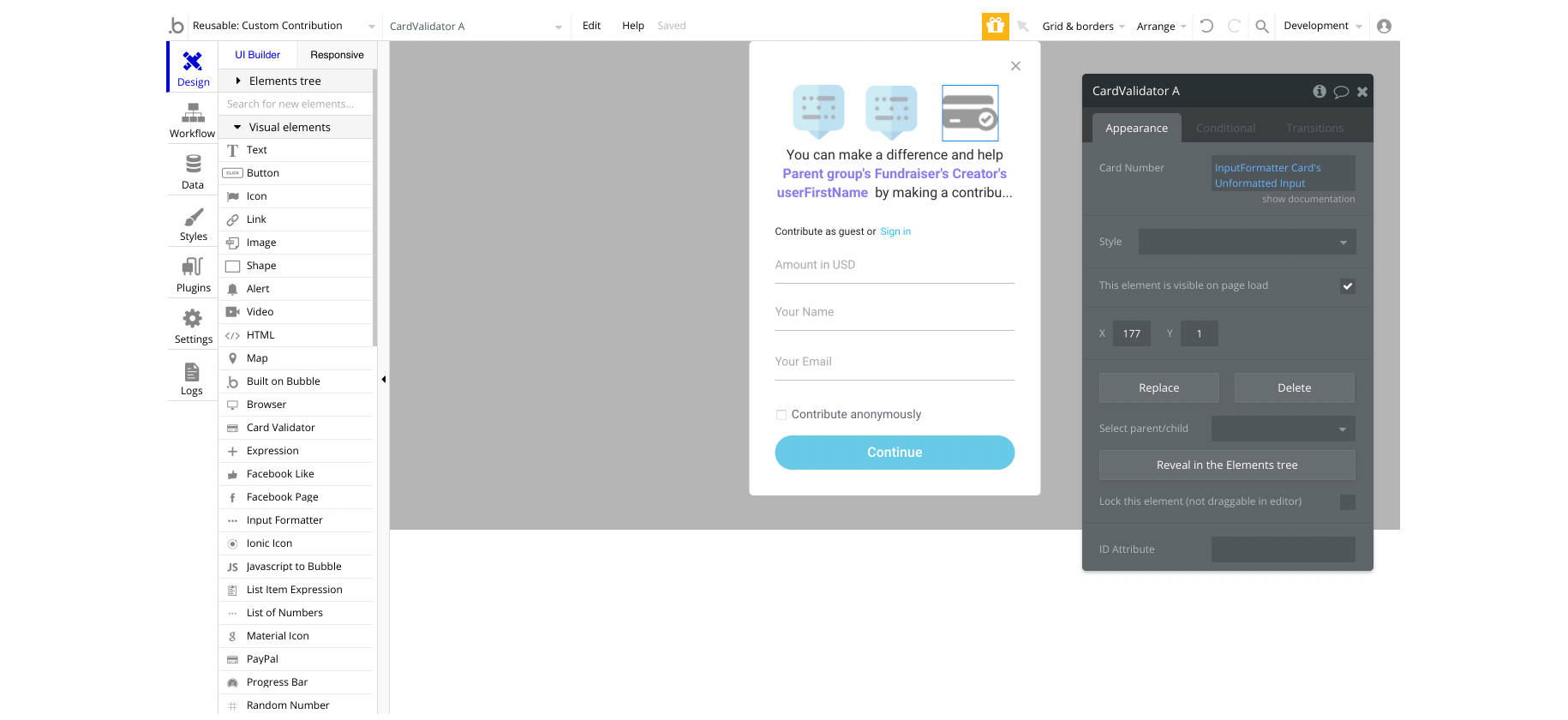1568x720 pixels.
Task: Toggle 'visible on page load' checkbox
Action: tap(1347, 286)
